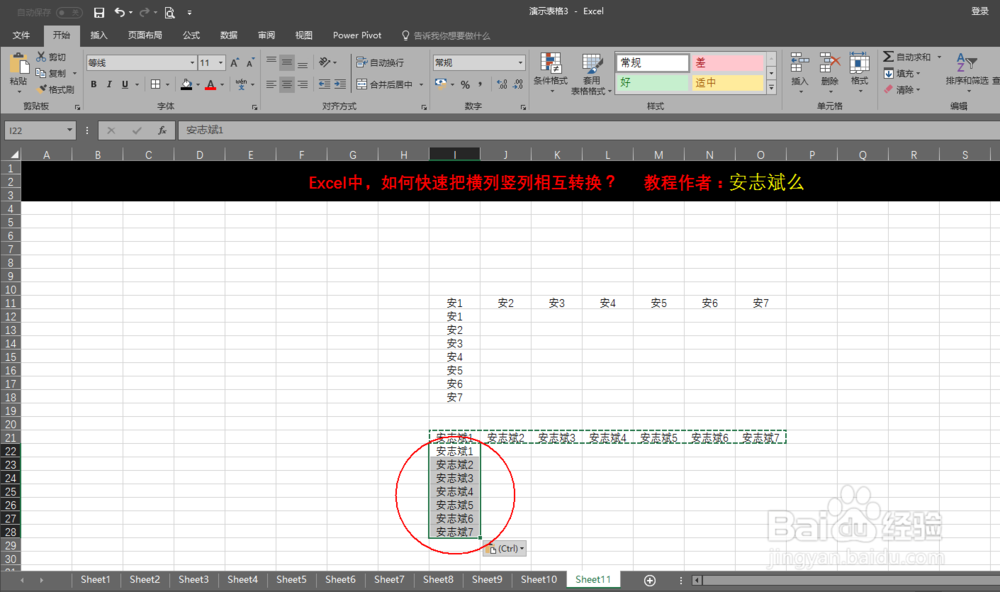Click the Copy icon in clipboard group
Screen dimensions: 1000x592
point(41,73)
